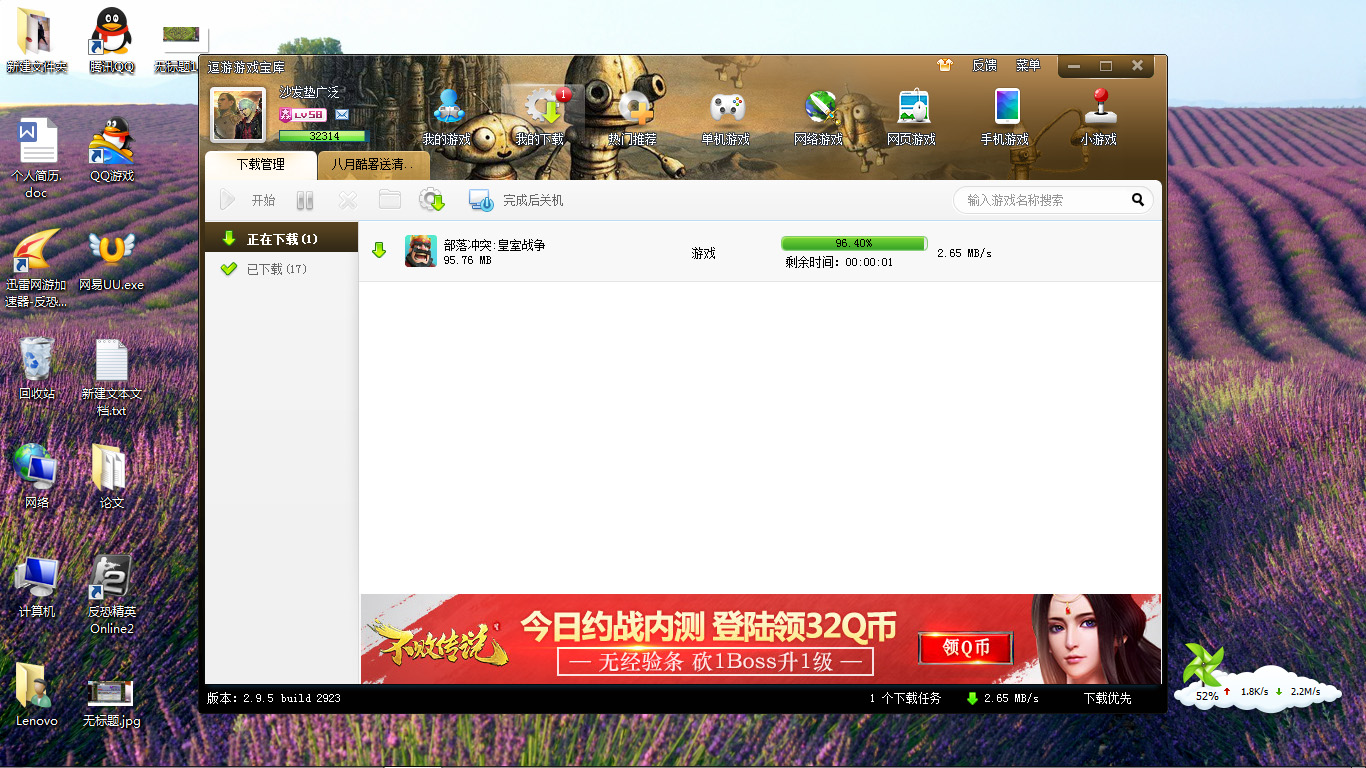Viewport: 1366px width, 768px height.
Task: Maximize the 逗游游戏宝库 window
Action: [x=1106, y=66]
